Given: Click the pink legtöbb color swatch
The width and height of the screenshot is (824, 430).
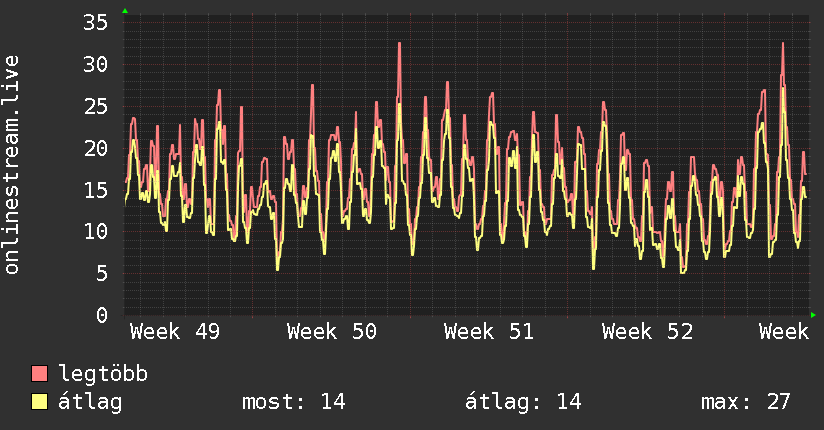Looking at the screenshot, I should click(39, 373).
